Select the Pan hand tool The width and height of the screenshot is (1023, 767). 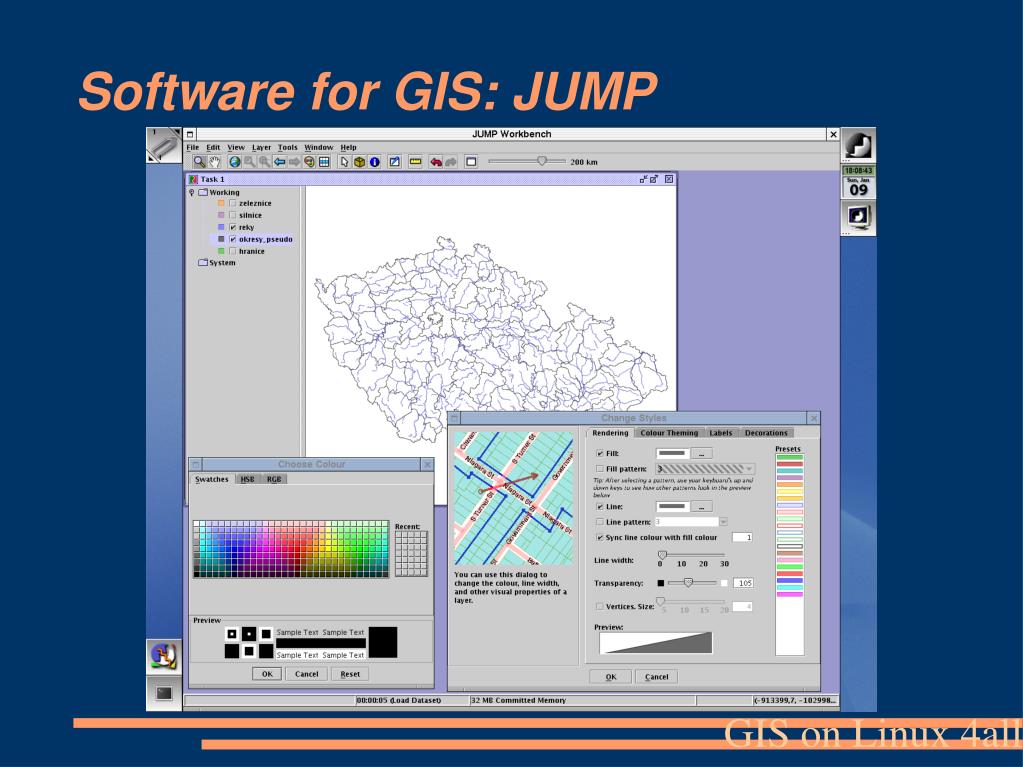click(x=214, y=162)
